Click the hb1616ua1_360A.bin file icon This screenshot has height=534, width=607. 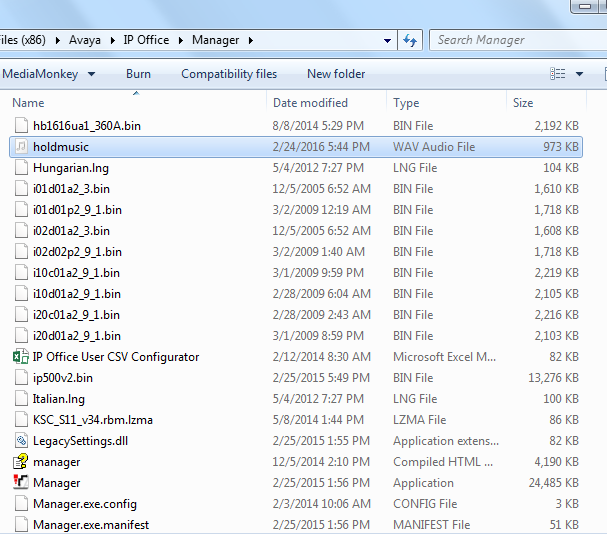click(21, 125)
